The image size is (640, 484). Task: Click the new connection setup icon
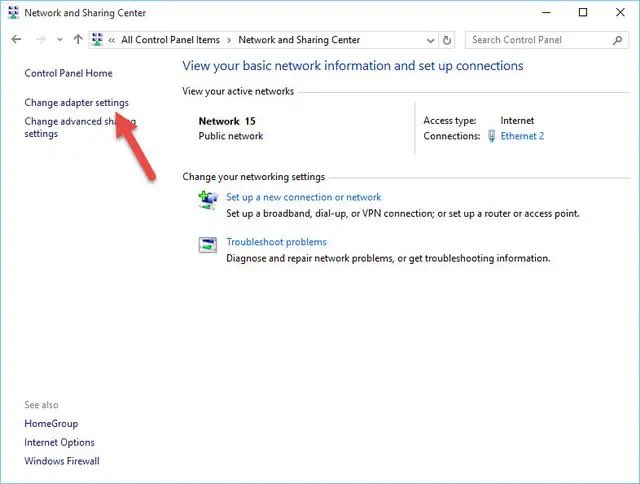tap(208, 200)
